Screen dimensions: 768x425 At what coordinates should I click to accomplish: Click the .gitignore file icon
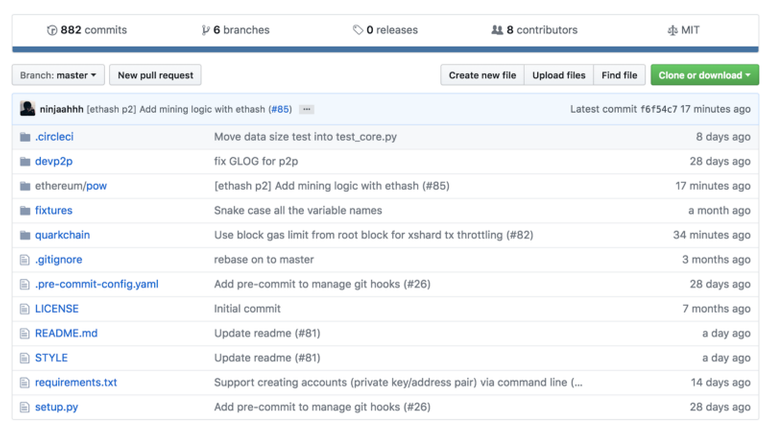click(25, 260)
